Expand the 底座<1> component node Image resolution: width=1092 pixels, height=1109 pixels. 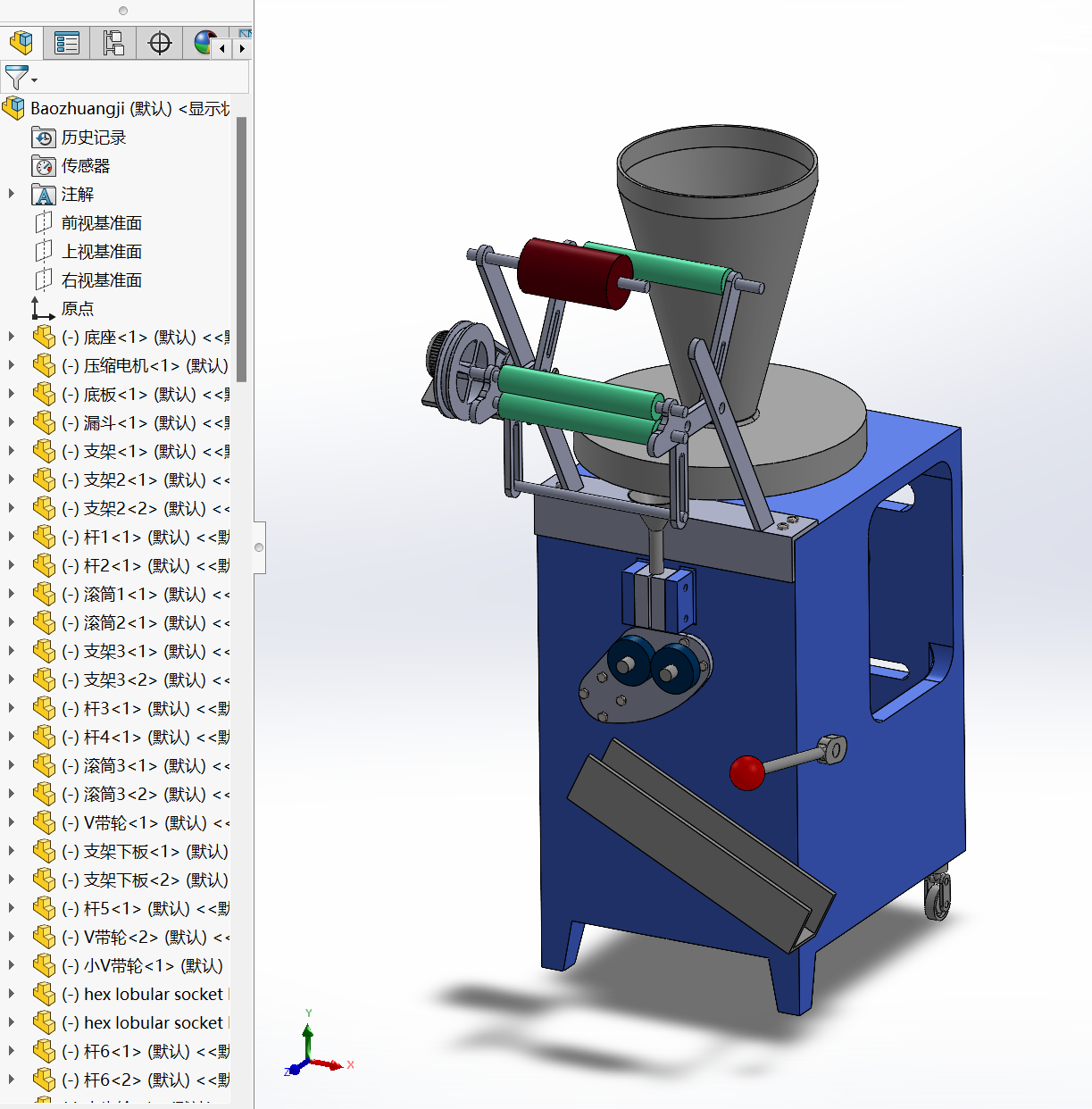click(x=12, y=337)
